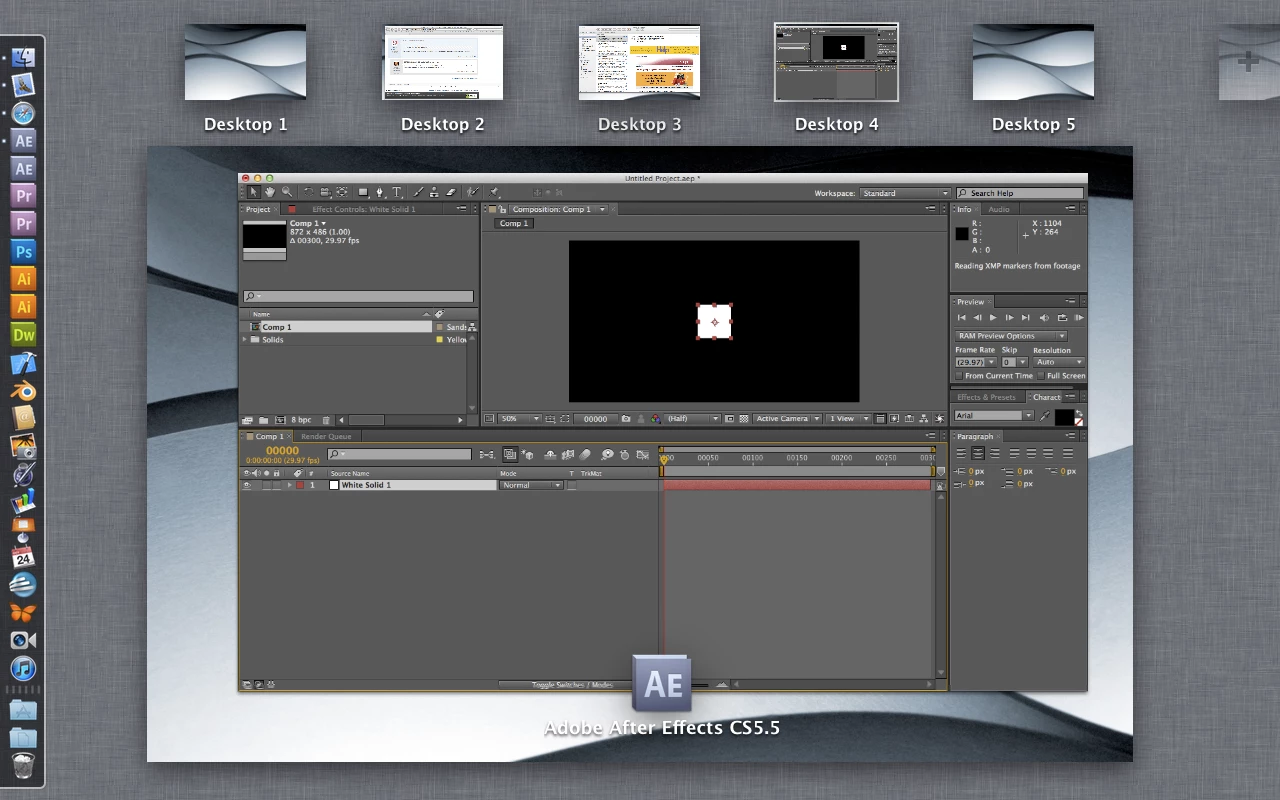Open the Character panel eyedropper

1045,416
